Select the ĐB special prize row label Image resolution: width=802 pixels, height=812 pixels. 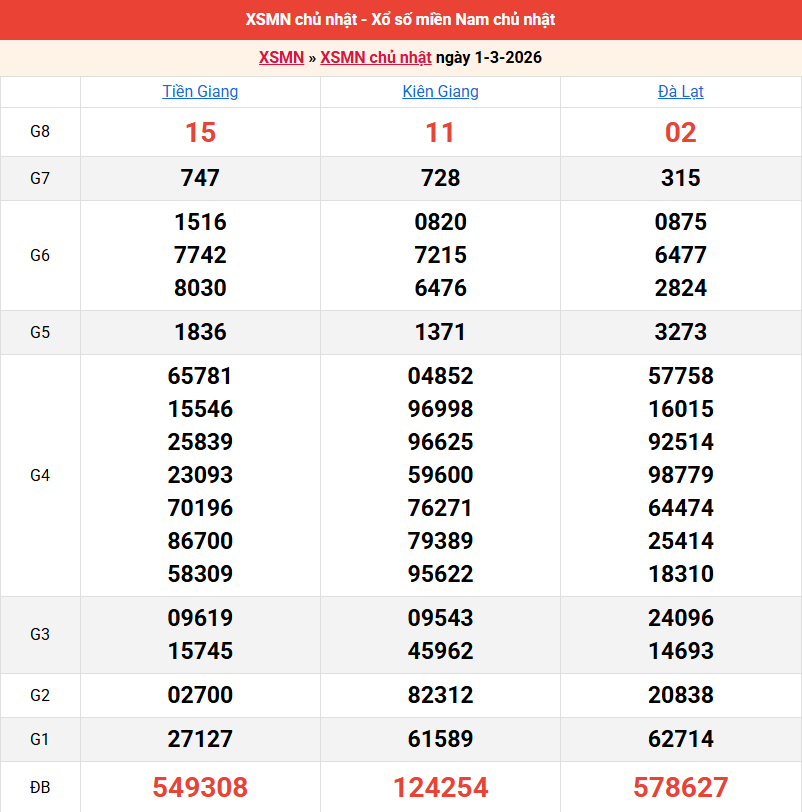pos(40,787)
